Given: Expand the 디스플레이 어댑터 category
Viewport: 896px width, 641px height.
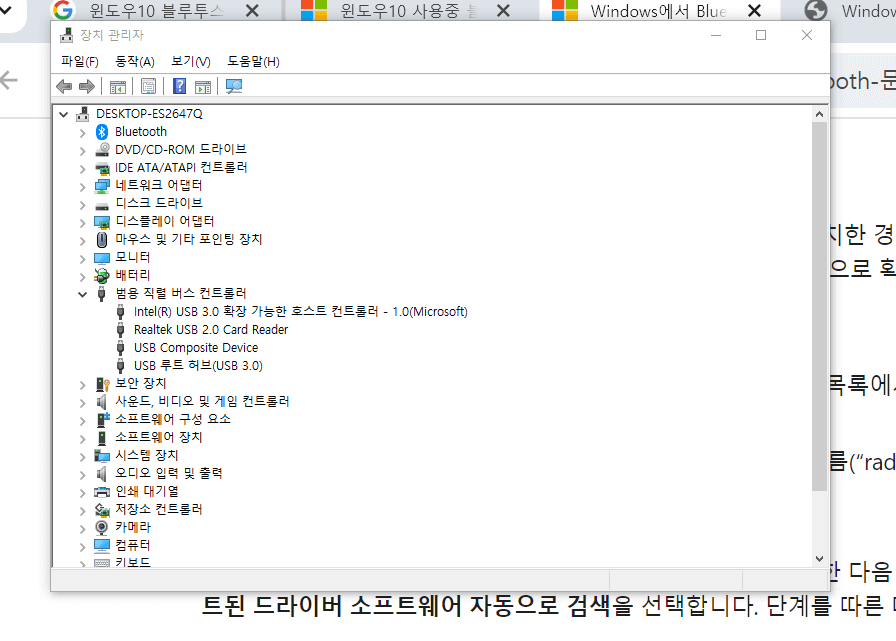Looking at the screenshot, I should point(82,222).
